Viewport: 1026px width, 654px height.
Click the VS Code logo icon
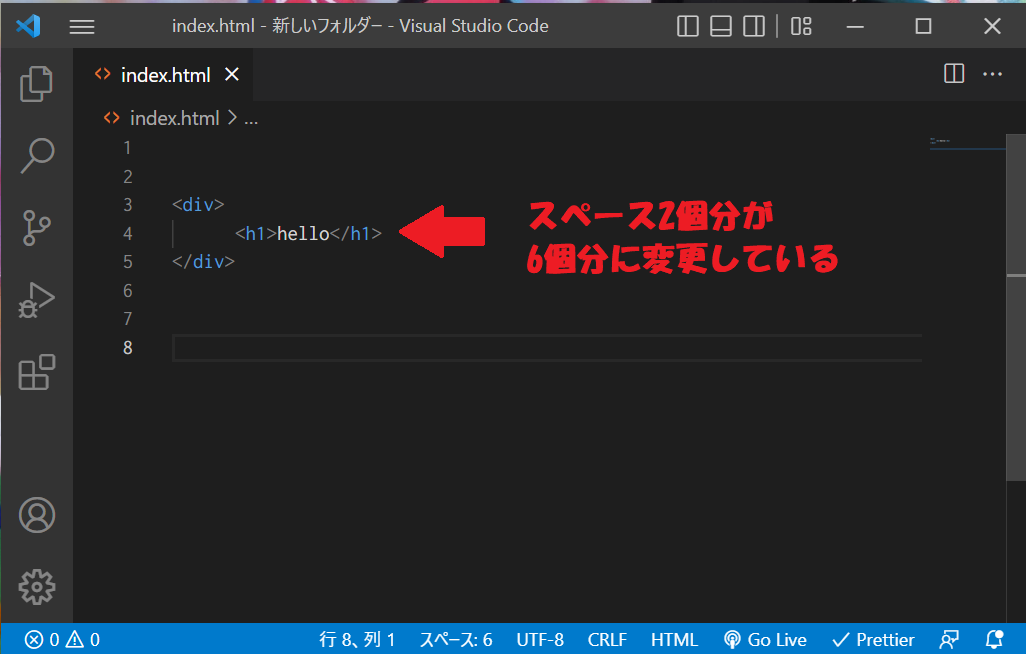click(x=29, y=26)
